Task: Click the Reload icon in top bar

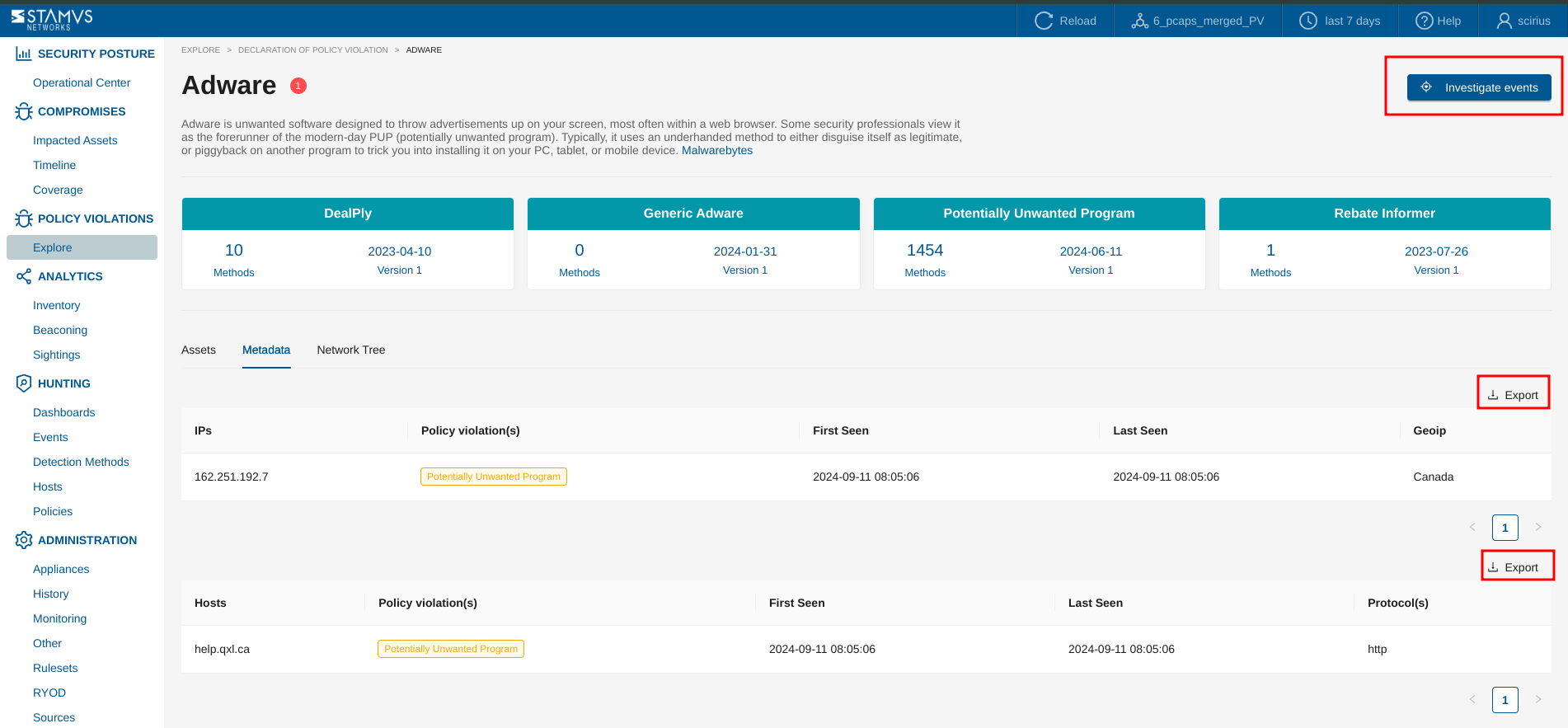Action: pyautogui.click(x=1044, y=21)
